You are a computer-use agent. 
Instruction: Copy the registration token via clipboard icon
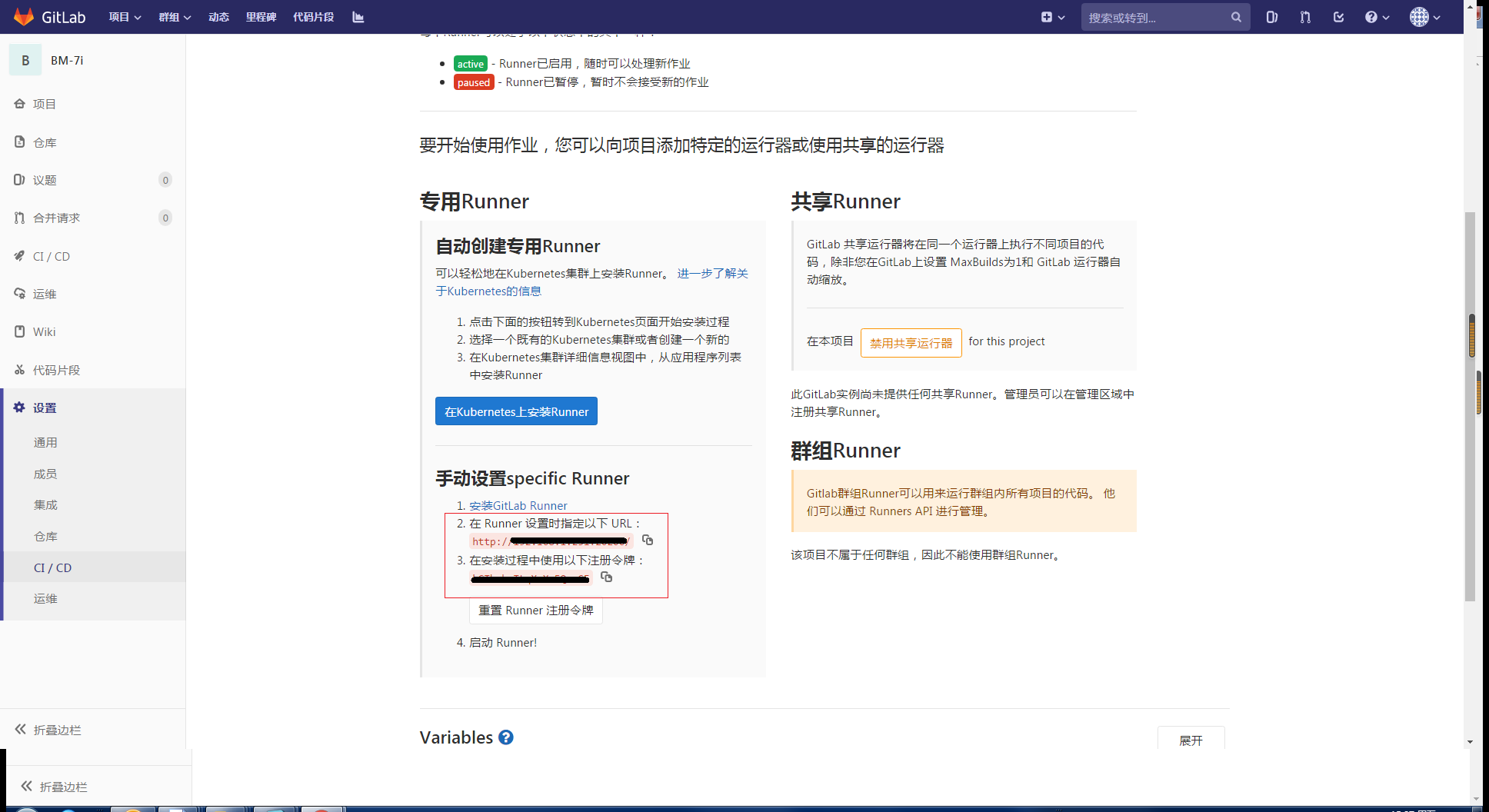click(606, 577)
